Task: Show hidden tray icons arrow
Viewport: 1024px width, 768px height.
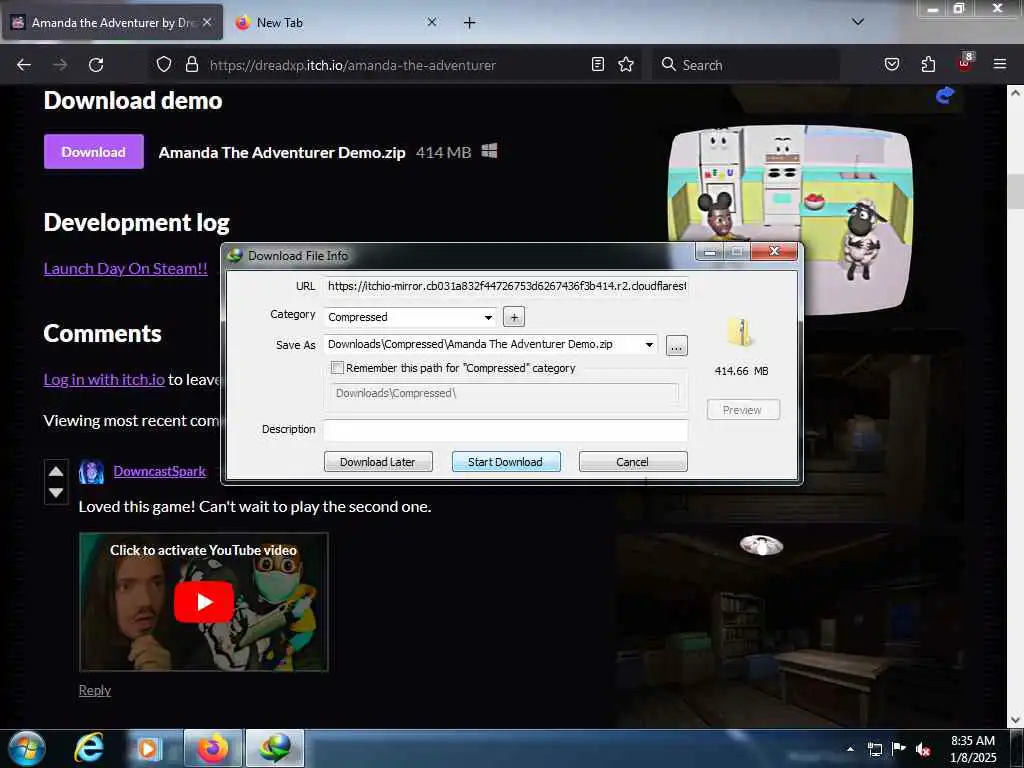Action: (x=850, y=750)
